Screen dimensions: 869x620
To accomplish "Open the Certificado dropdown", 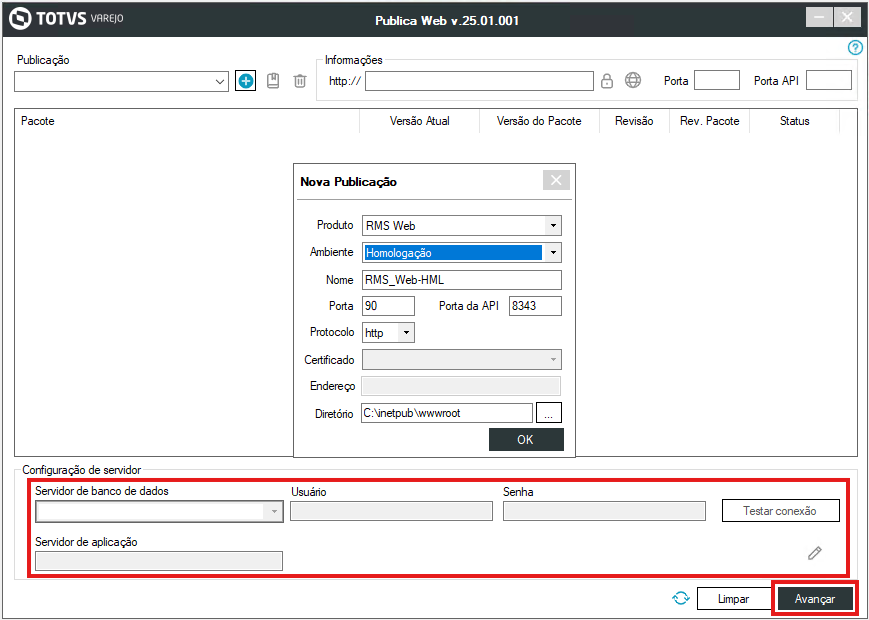I will (553, 360).
